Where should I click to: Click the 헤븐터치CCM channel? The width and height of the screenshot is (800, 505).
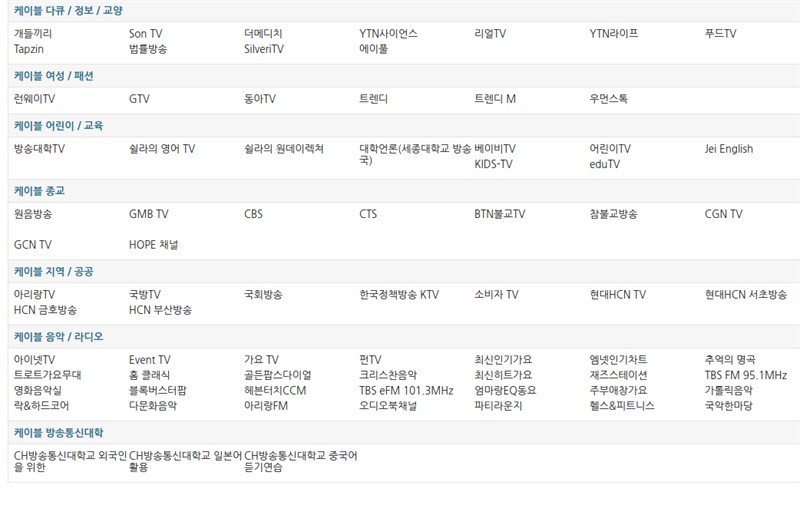[x=276, y=391]
